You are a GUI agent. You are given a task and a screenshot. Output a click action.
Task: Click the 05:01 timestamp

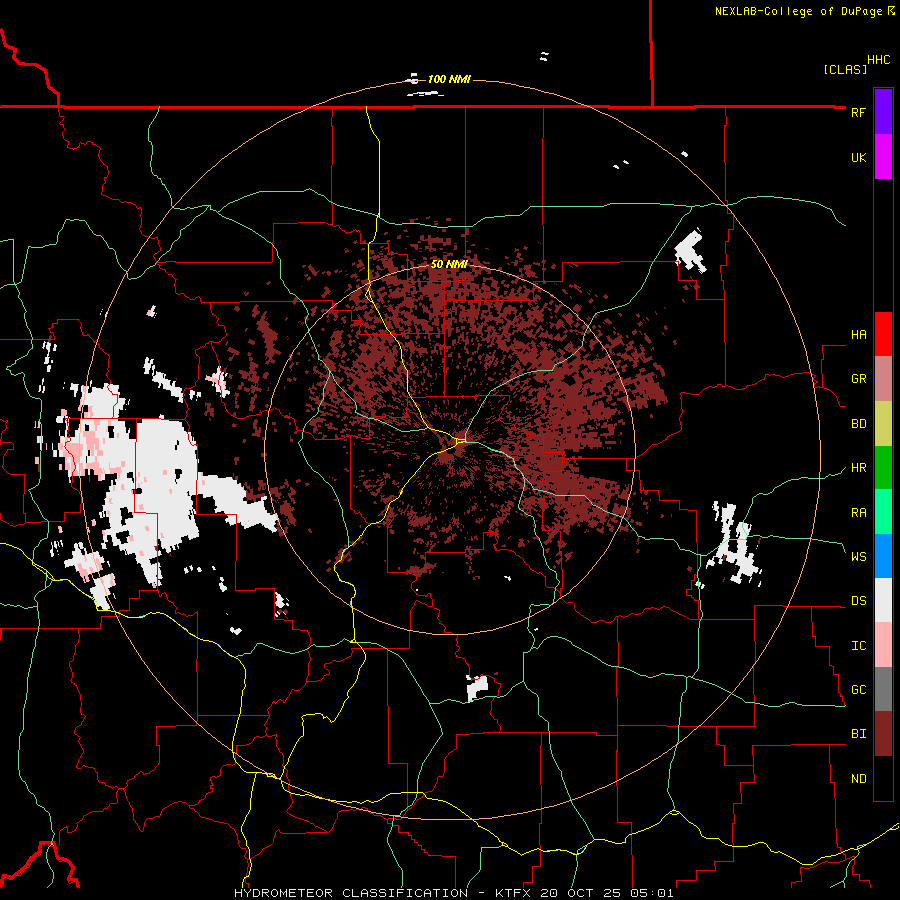click(651, 893)
